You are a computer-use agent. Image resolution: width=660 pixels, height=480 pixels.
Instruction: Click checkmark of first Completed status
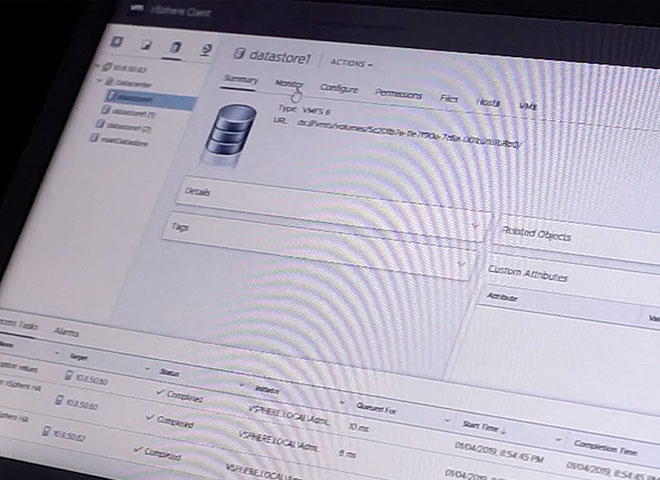coord(160,392)
